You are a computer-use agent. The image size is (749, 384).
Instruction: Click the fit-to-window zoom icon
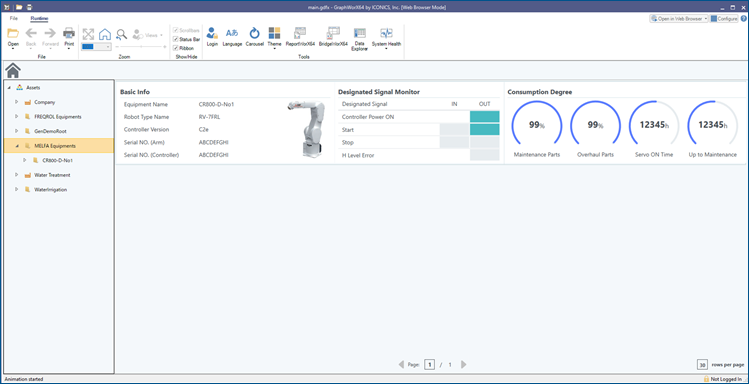[88, 34]
